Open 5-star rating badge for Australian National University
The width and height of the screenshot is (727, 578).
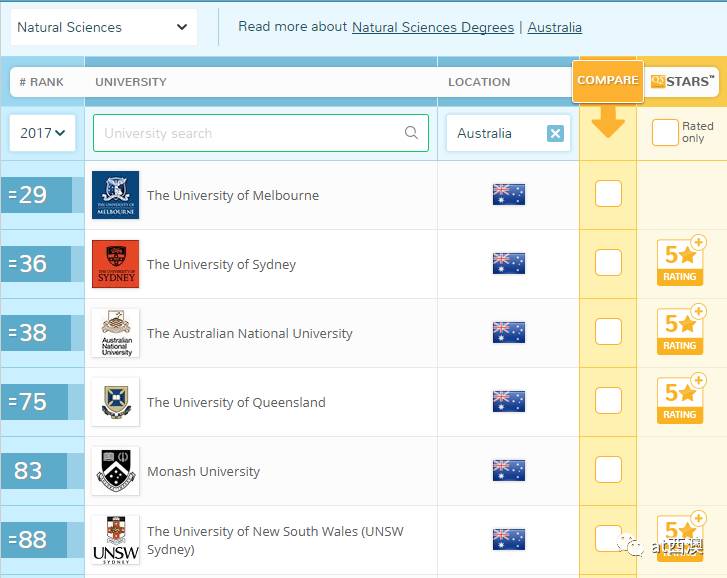pyautogui.click(x=680, y=331)
